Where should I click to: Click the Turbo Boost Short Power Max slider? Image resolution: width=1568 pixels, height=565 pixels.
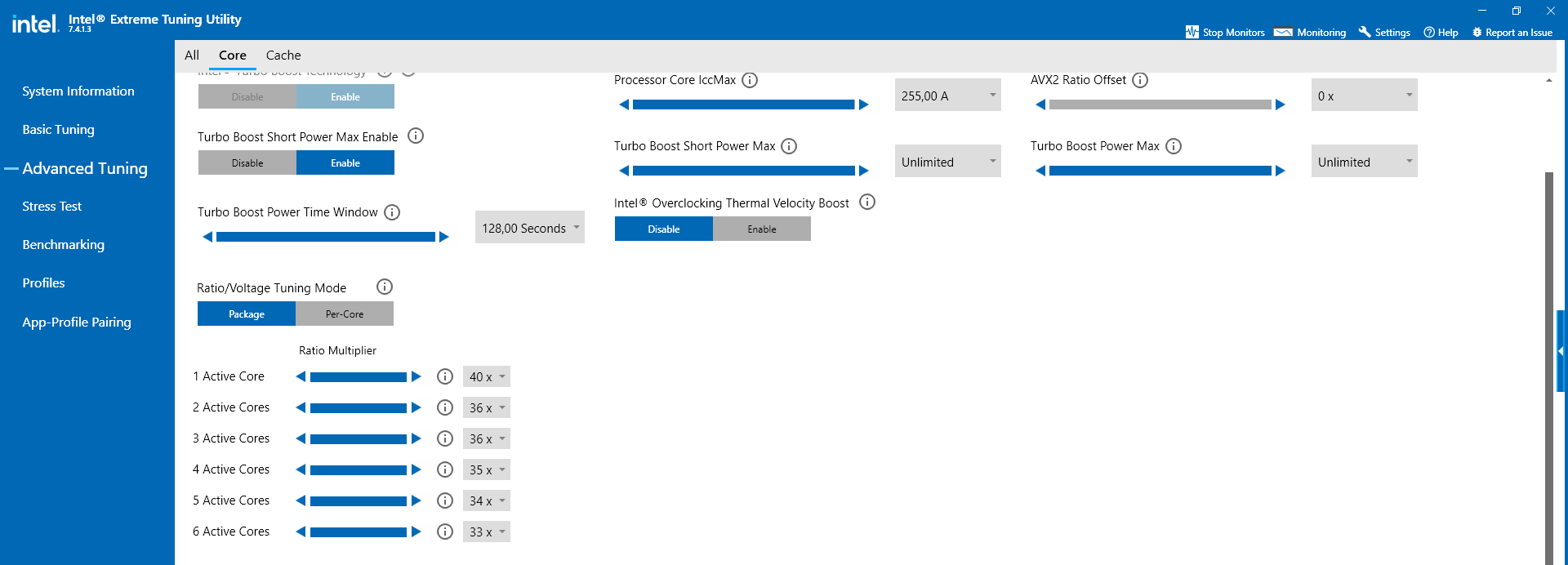(x=743, y=171)
